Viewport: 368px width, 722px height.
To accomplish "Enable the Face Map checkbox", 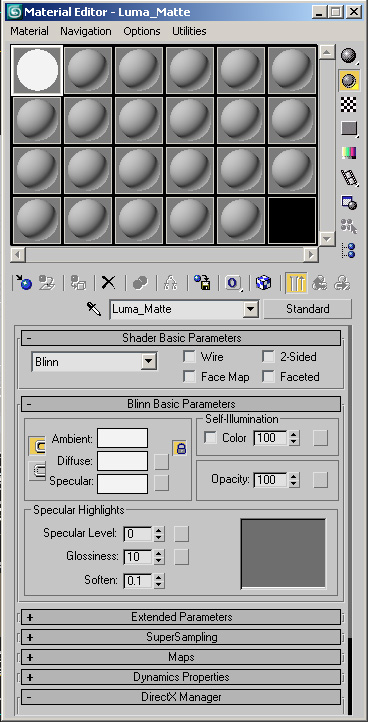I will (189, 377).
